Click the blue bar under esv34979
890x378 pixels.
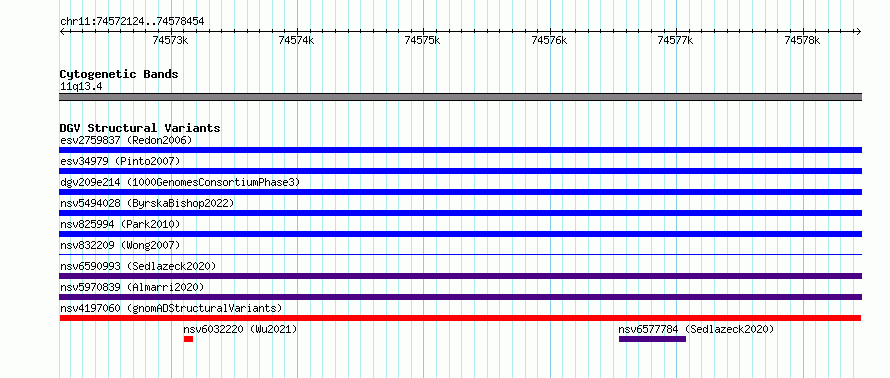(x=460, y=171)
